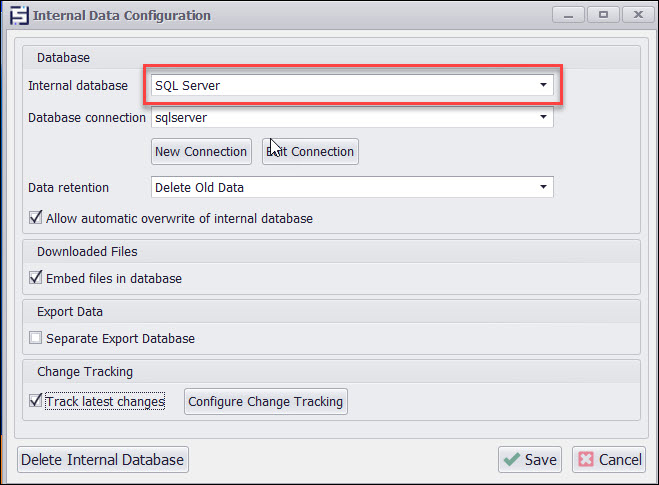Expand the Data retention dropdown arrow
659x485 pixels.
point(543,187)
